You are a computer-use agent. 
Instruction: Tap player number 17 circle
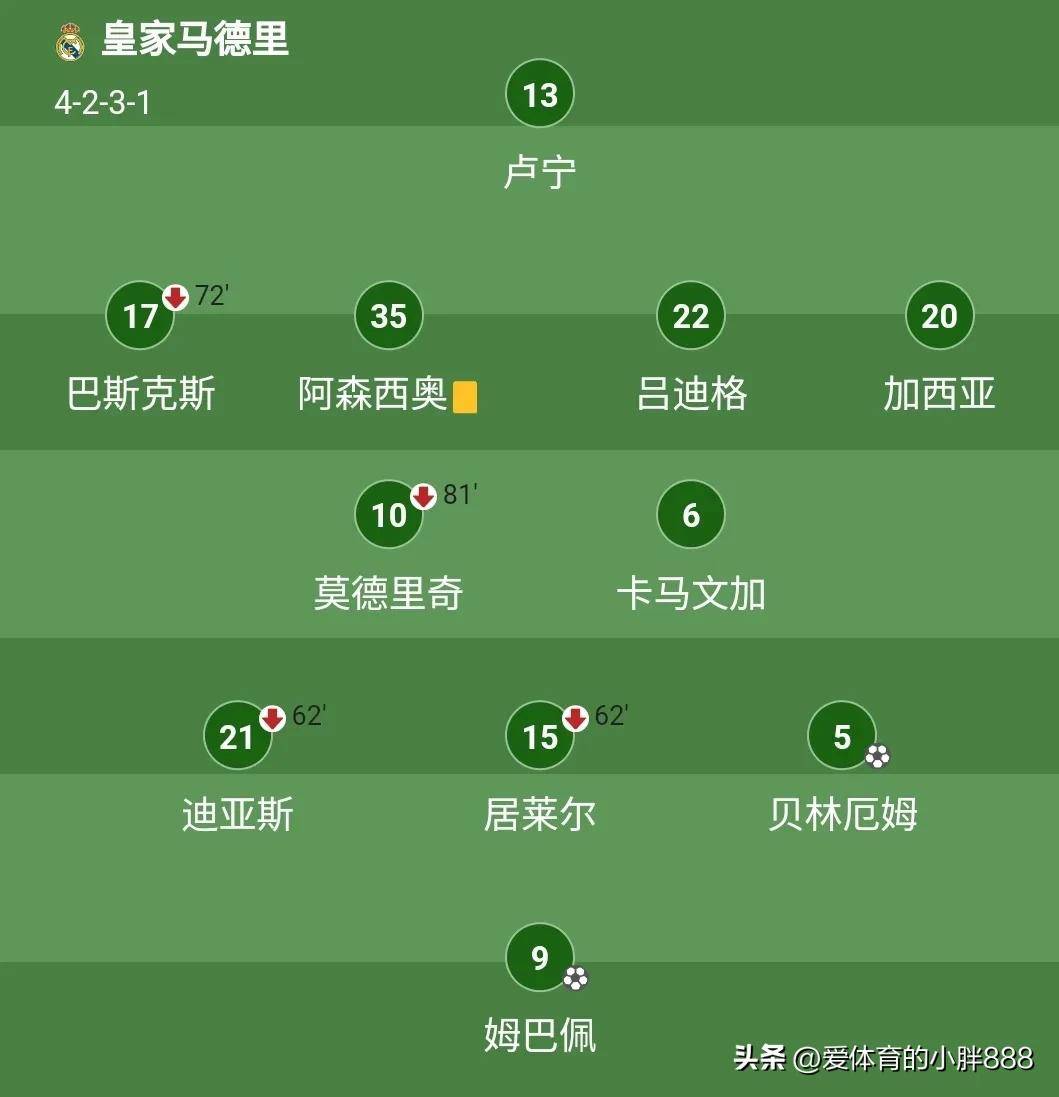(140, 316)
